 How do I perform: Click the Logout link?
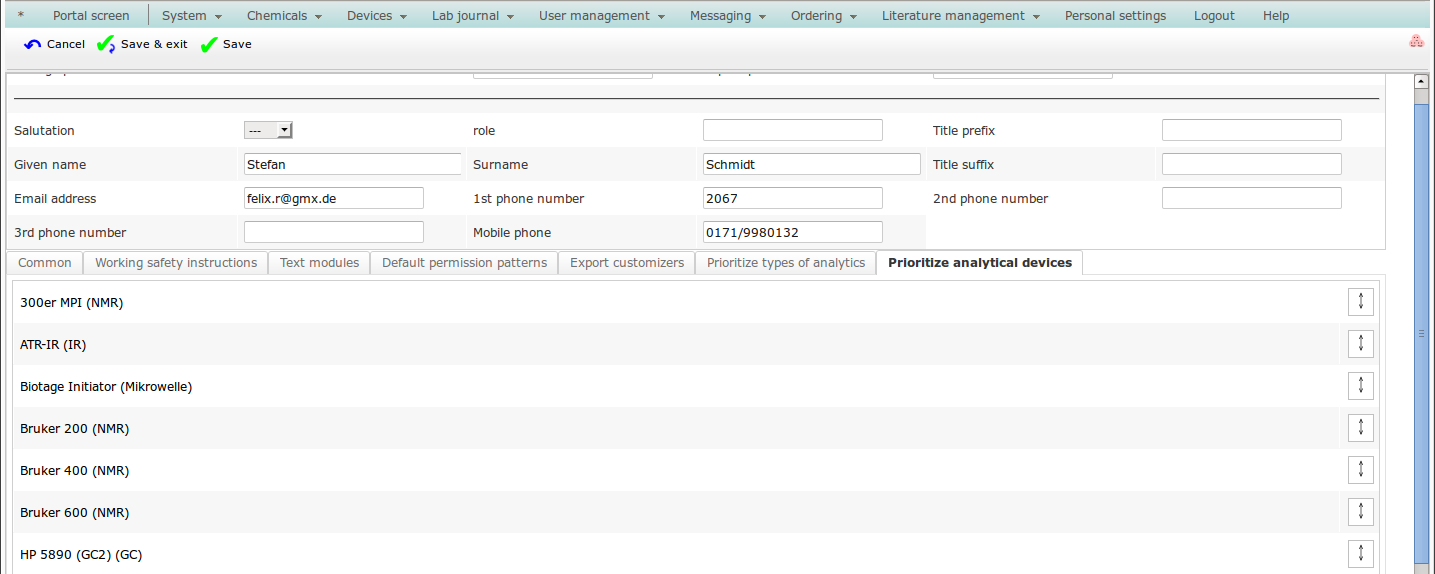[1214, 16]
